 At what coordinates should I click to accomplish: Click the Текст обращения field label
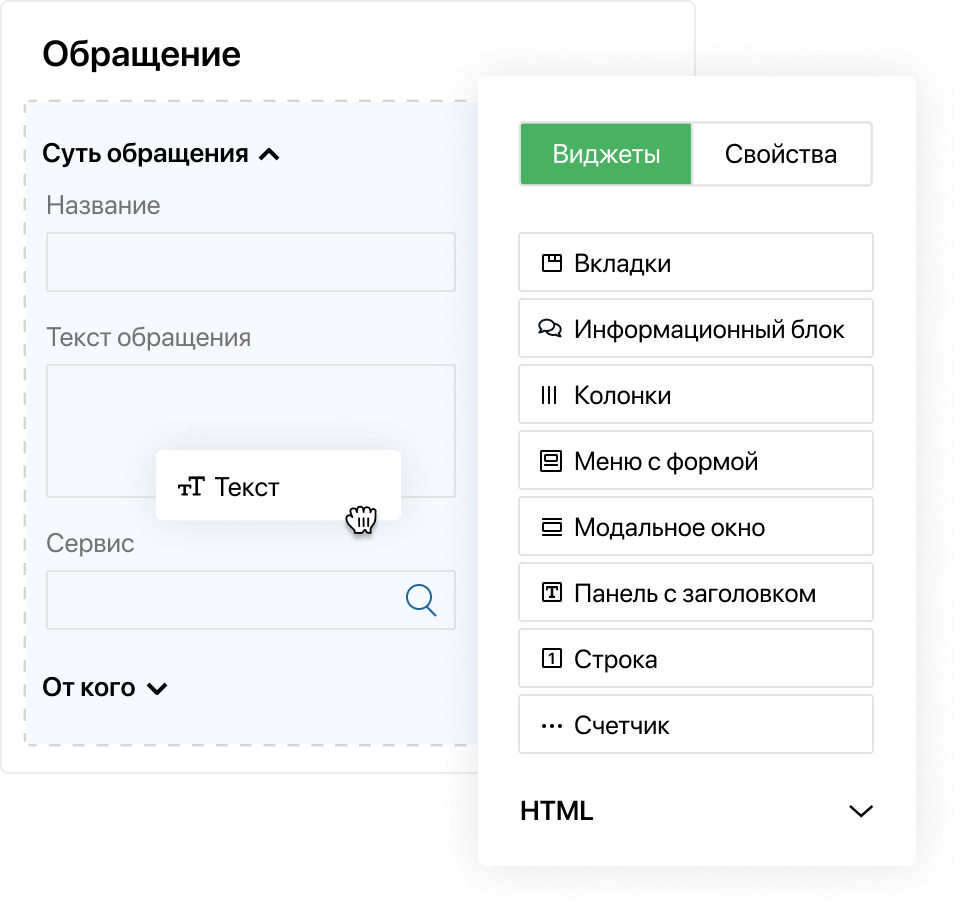tap(148, 338)
